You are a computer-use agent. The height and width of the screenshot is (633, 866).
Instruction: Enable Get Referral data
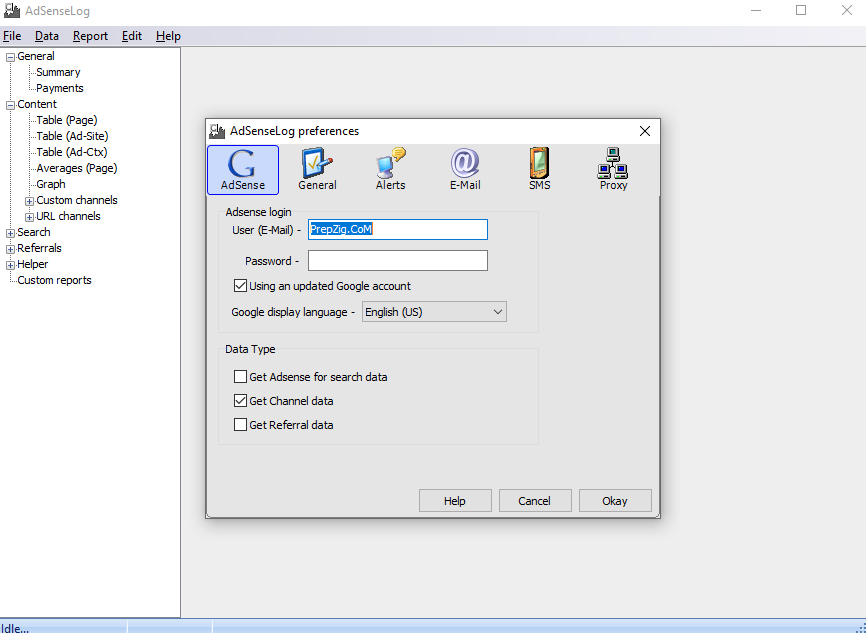point(240,424)
